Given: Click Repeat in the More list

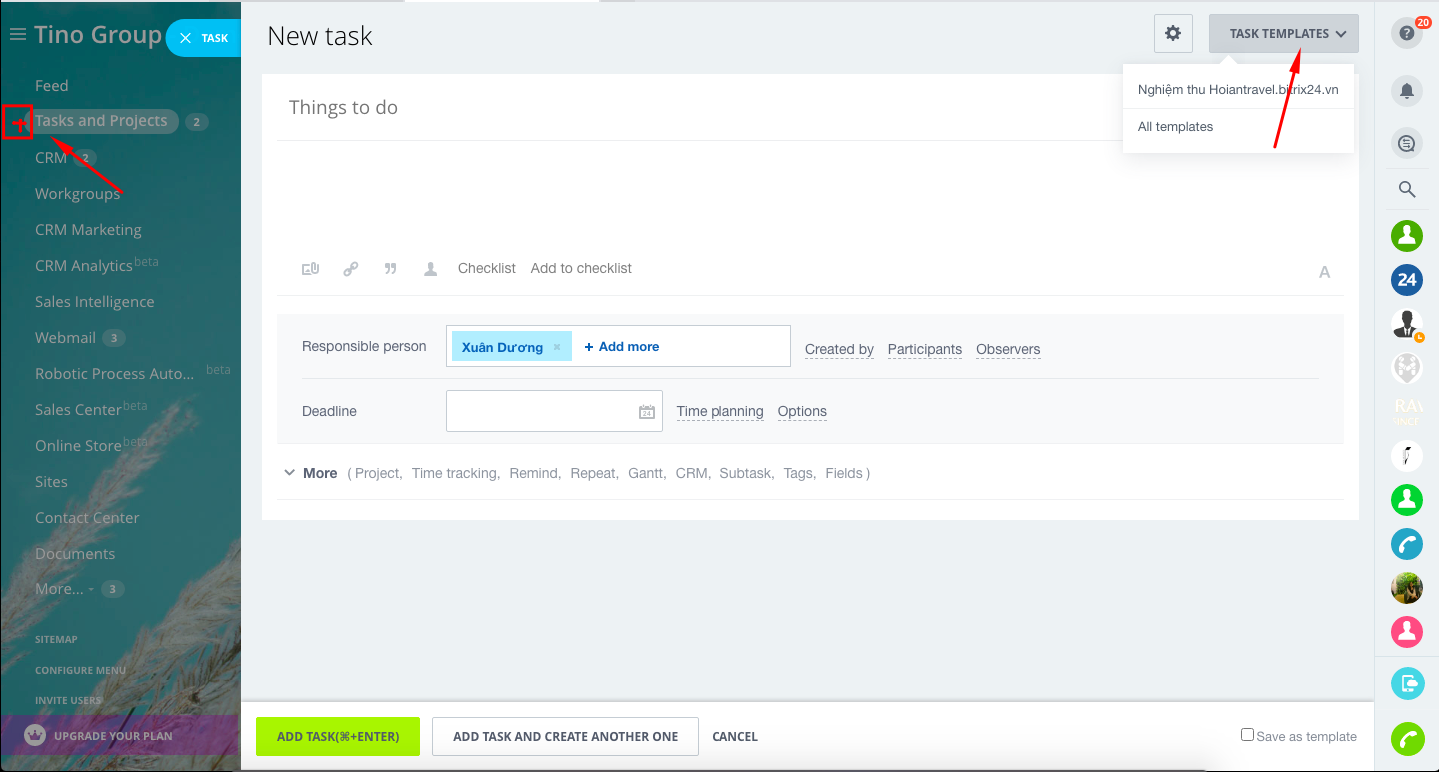Looking at the screenshot, I should [593, 473].
